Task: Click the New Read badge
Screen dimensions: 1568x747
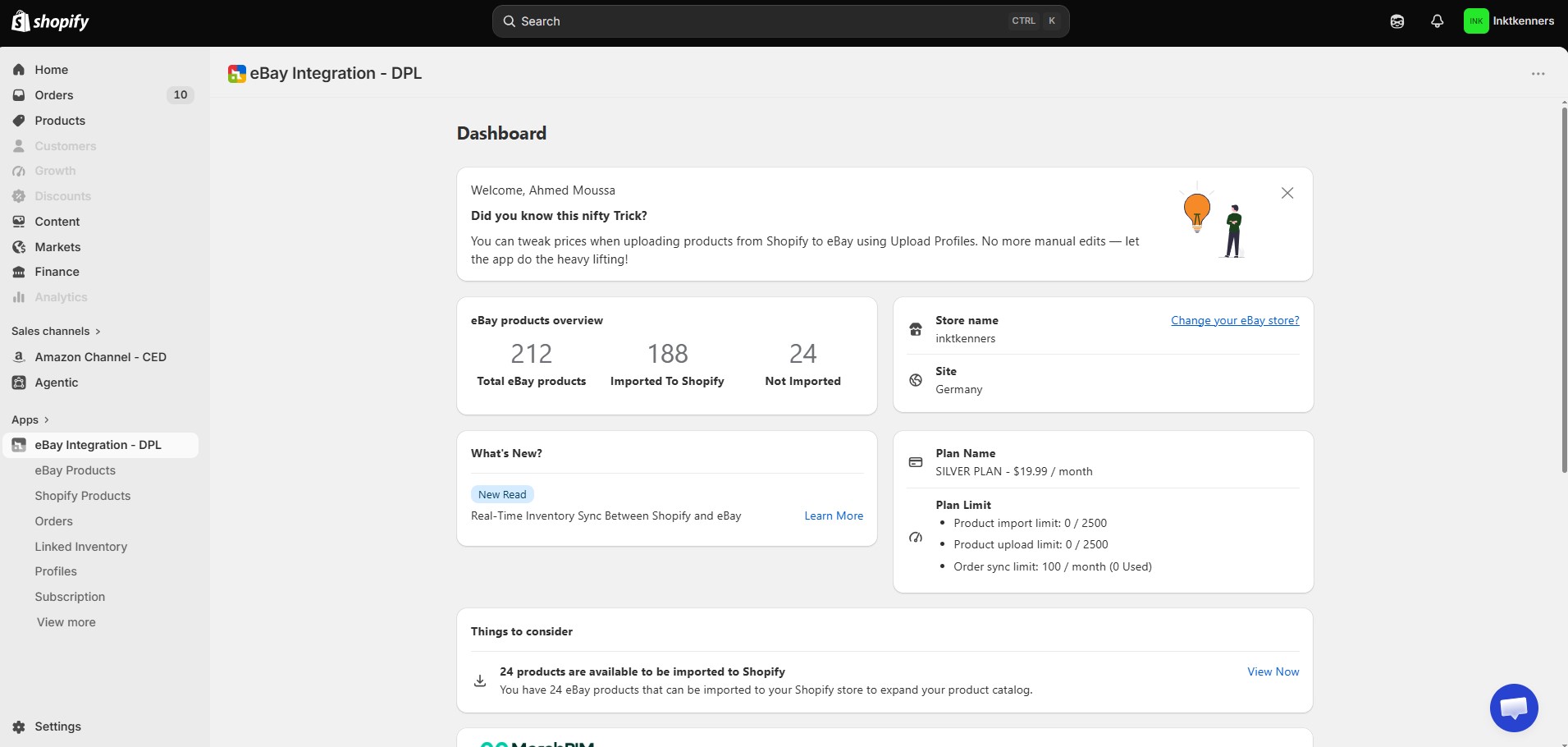Action: click(x=502, y=494)
